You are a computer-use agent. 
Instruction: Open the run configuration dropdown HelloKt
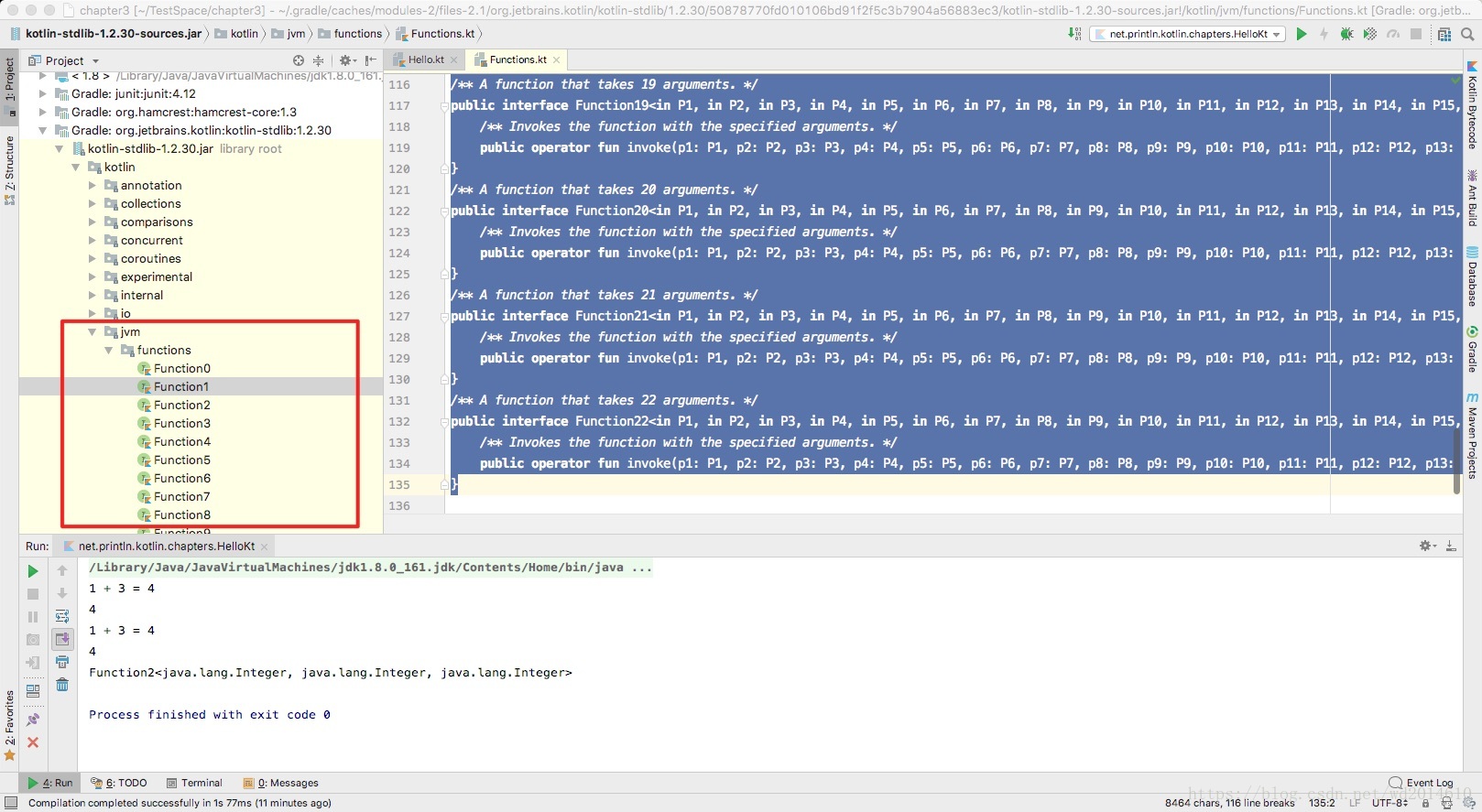coord(1189,34)
